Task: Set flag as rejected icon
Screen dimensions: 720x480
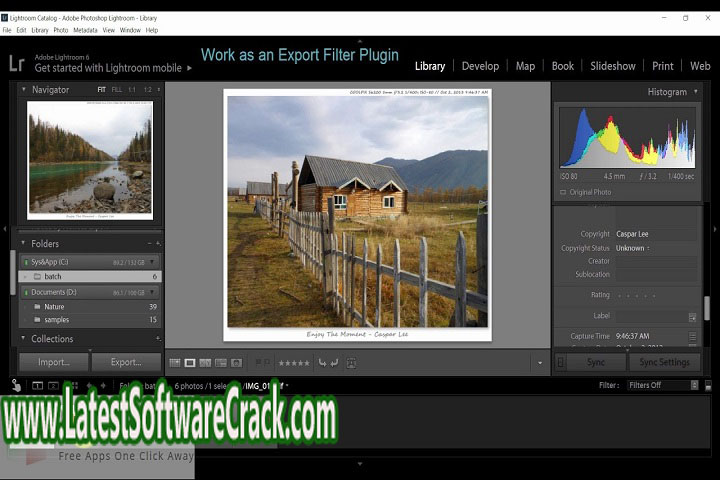Action: [267, 363]
